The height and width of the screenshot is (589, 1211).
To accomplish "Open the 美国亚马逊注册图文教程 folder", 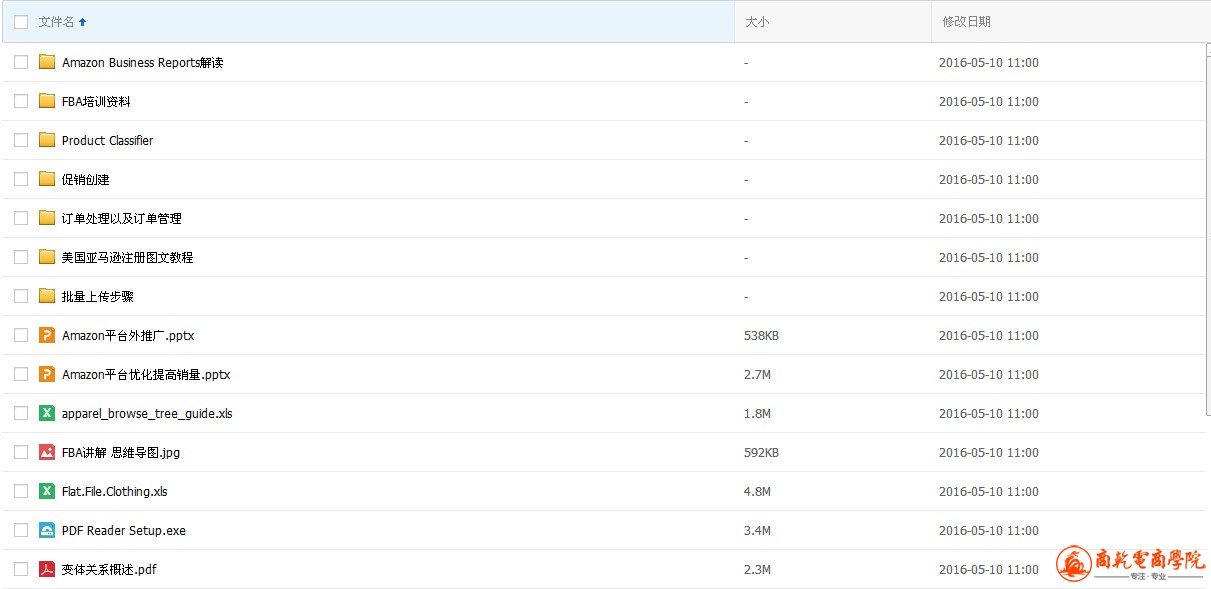I will [x=127, y=258].
